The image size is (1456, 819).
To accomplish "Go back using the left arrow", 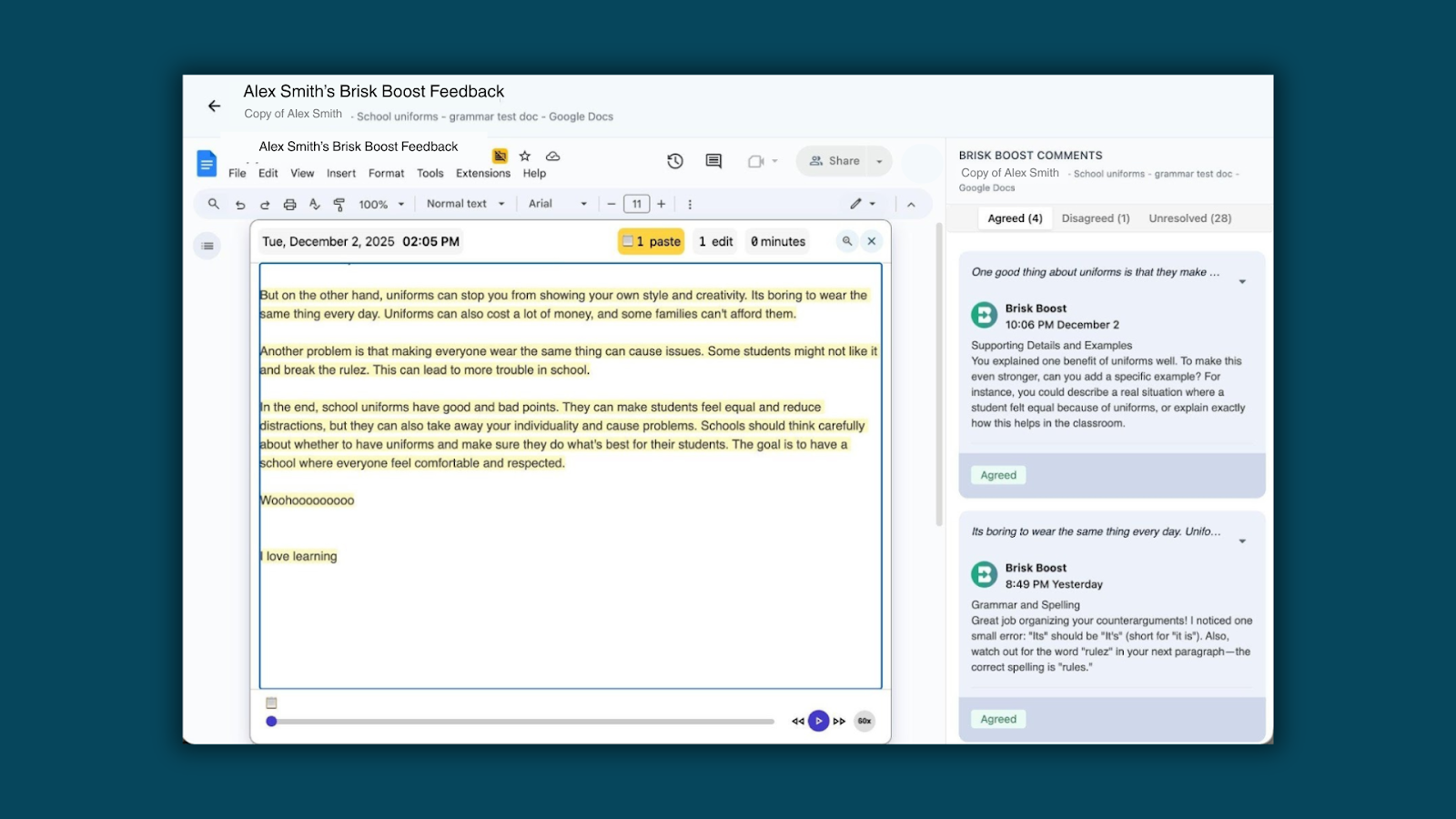I will point(214,106).
